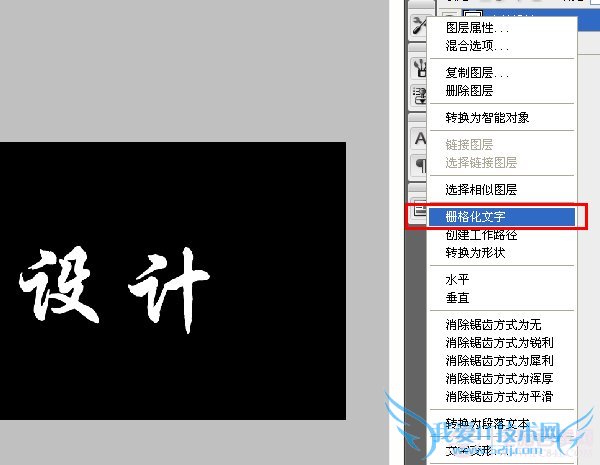Open the tool presets wrench icon

(420, 26)
